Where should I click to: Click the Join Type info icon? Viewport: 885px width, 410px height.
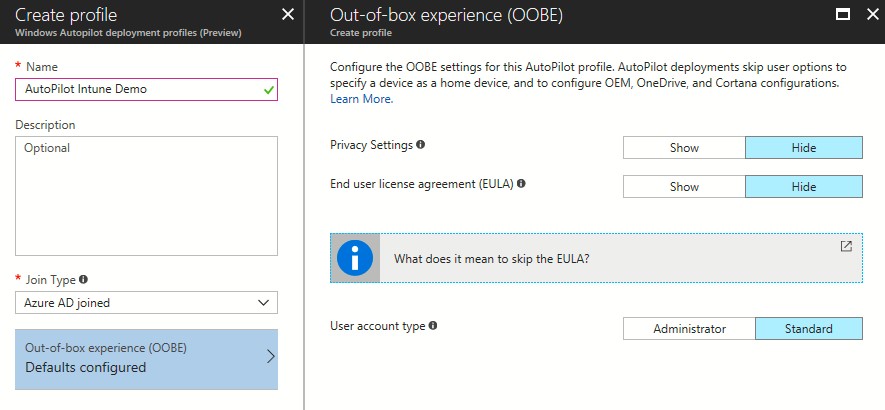83,279
